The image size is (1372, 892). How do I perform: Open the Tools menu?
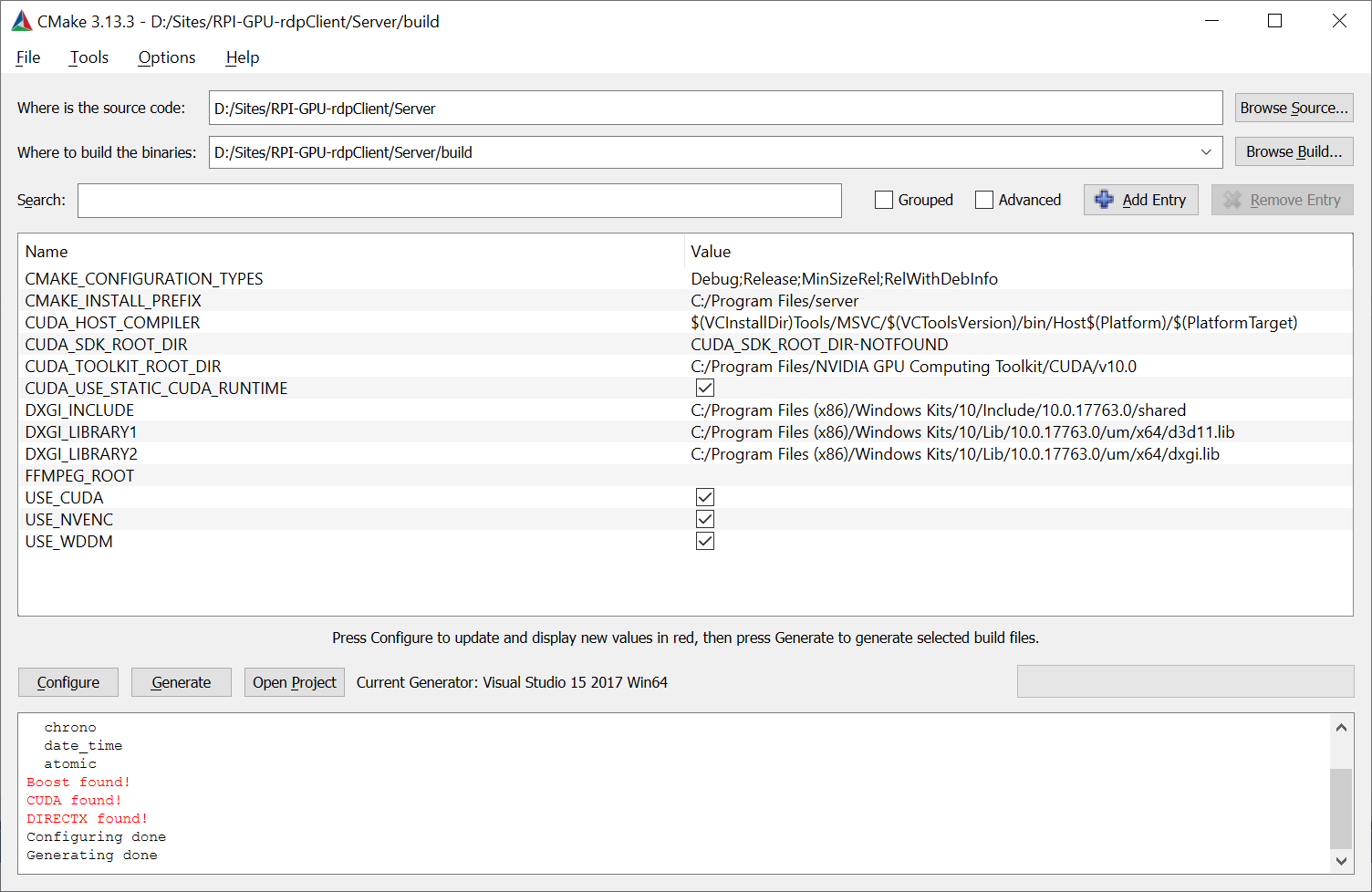pyautogui.click(x=89, y=57)
